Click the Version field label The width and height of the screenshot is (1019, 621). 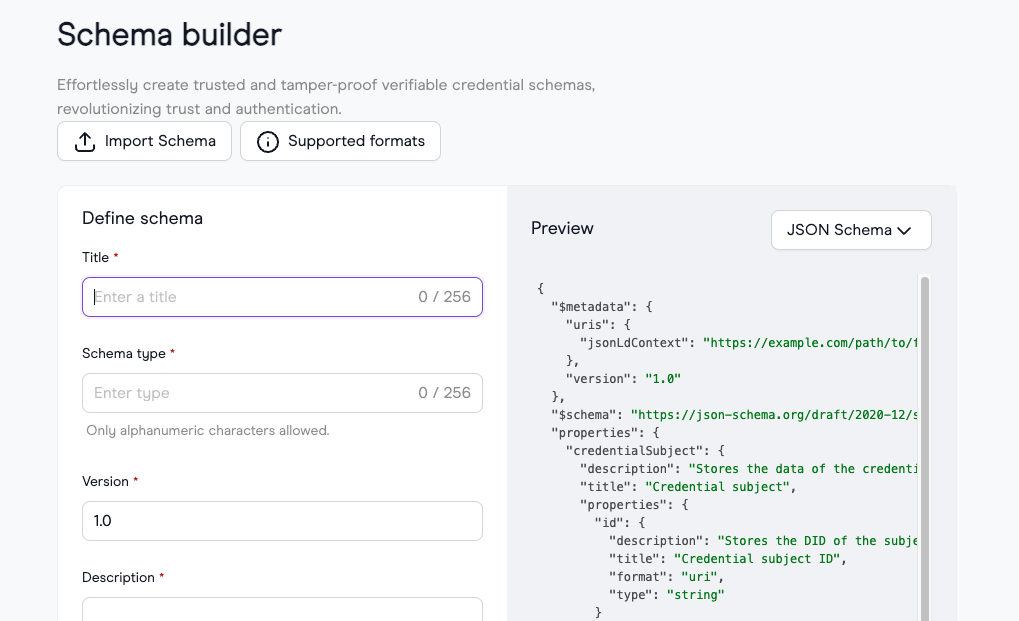(x=105, y=481)
